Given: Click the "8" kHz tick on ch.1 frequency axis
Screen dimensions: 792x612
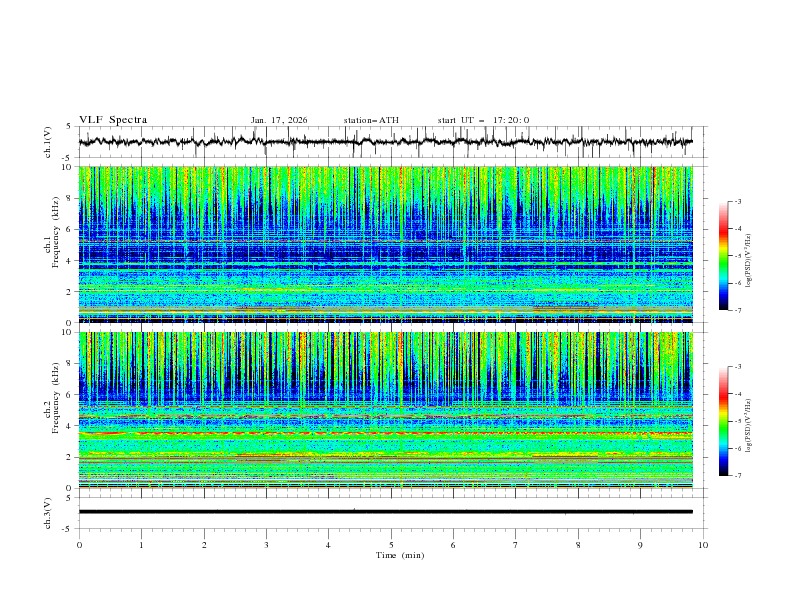Looking at the screenshot, I should 70,198.
